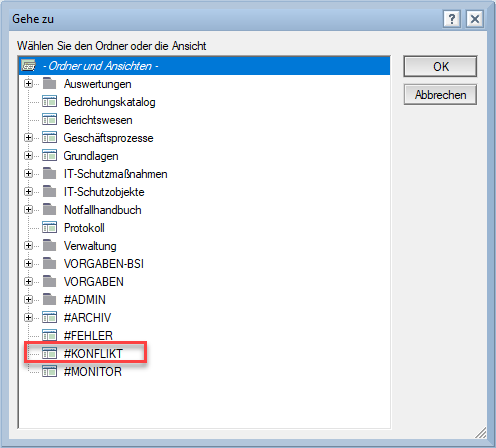
Task: Select the IT-Schutzobjekte entry
Action: (x=104, y=192)
